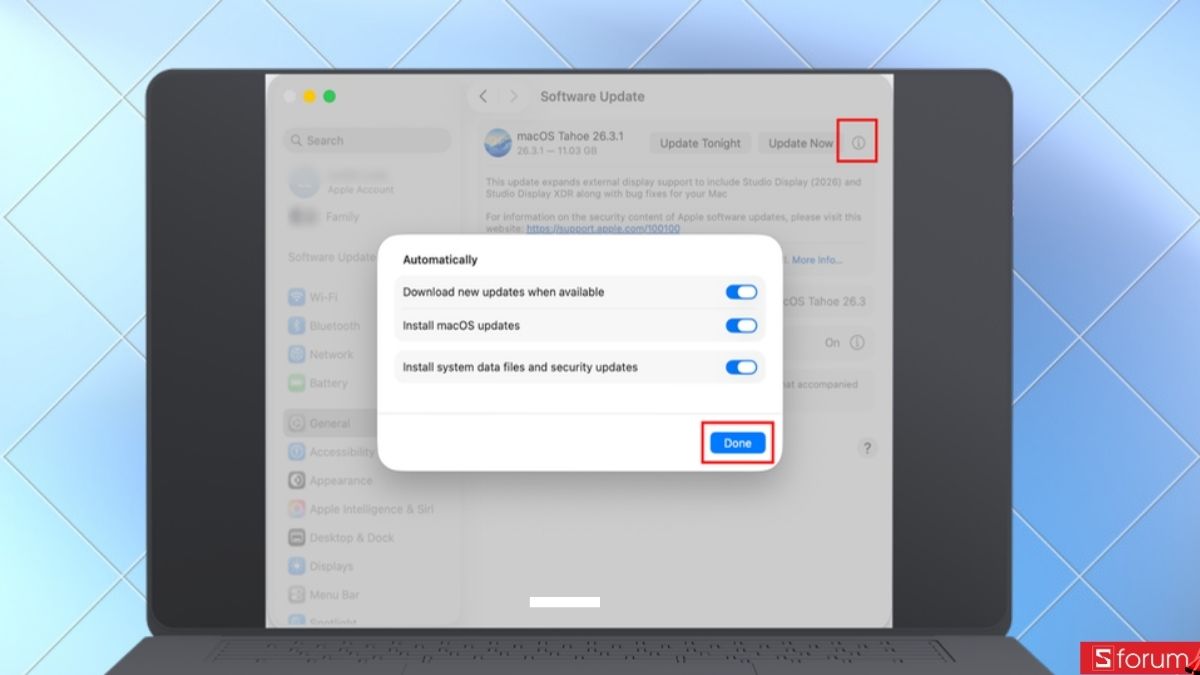The height and width of the screenshot is (675, 1200).
Task: Go forward with the right chevron
Action: pyautogui.click(x=514, y=96)
